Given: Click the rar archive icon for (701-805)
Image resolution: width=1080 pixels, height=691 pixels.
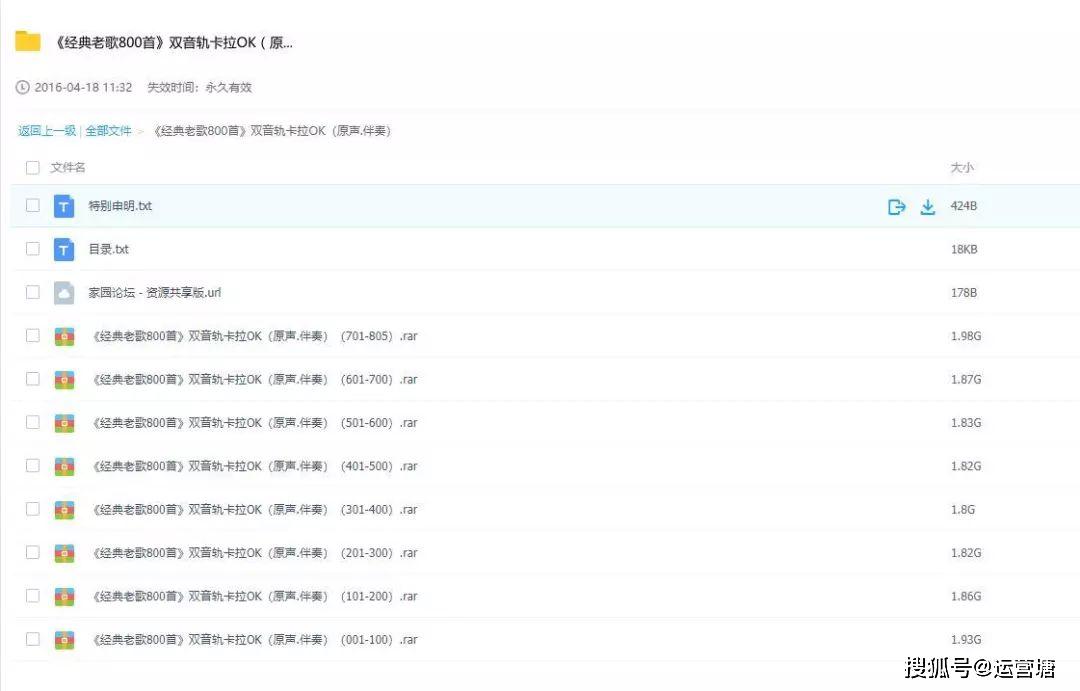Looking at the screenshot, I should pos(64,336).
